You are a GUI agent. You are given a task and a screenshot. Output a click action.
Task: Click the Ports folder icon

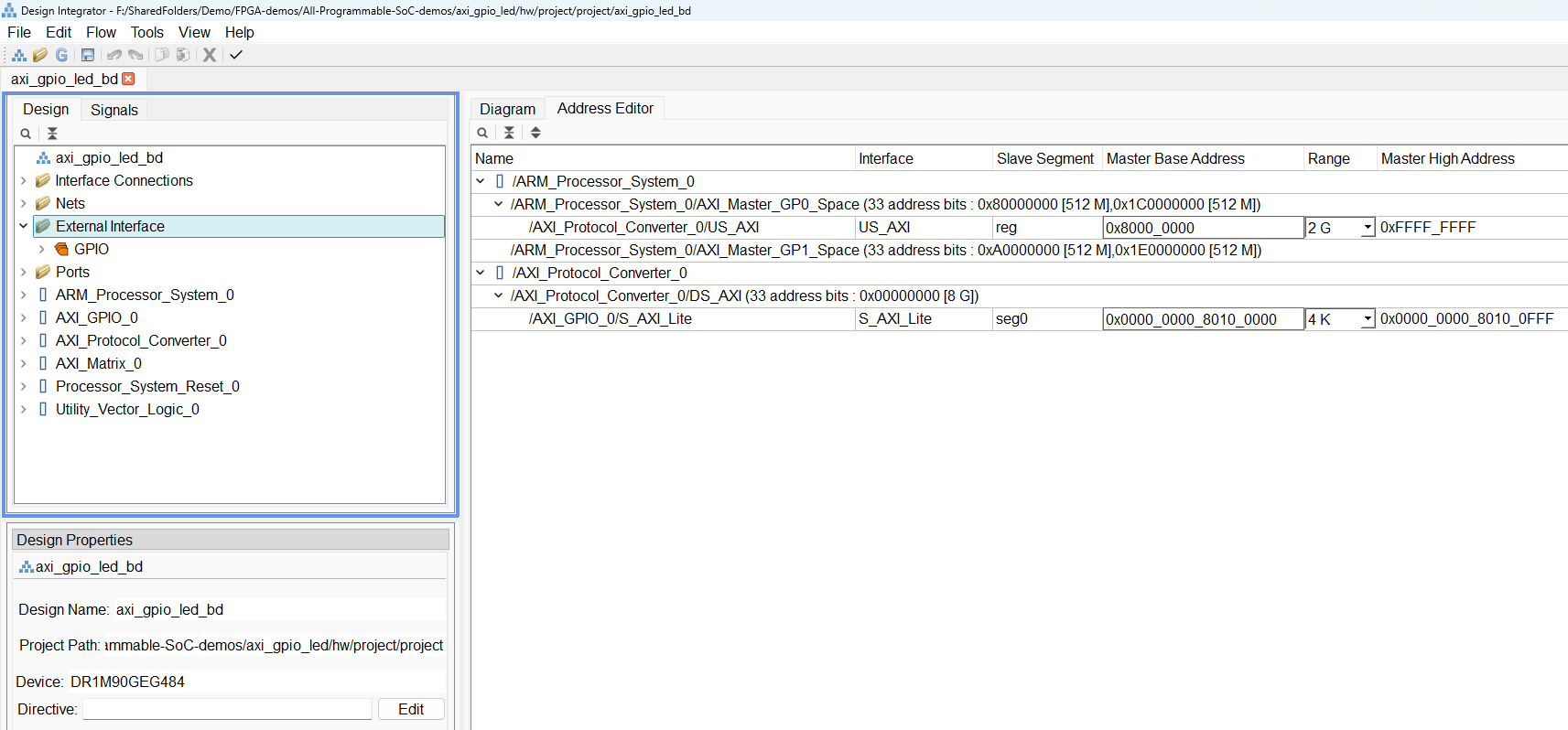[x=43, y=272]
